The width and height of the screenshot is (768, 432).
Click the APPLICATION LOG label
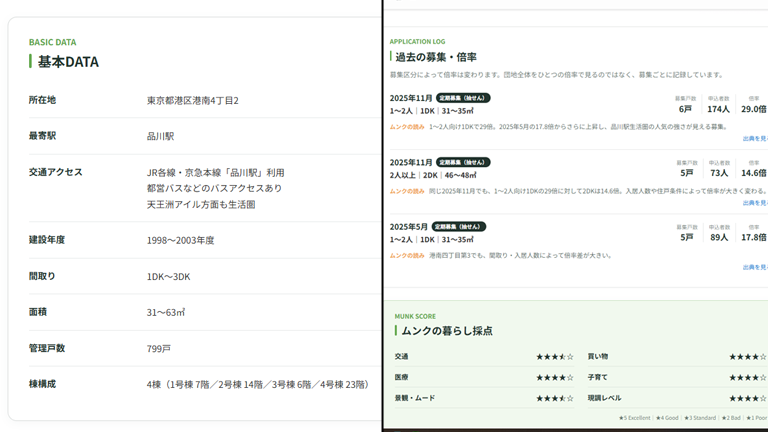tap(417, 42)
